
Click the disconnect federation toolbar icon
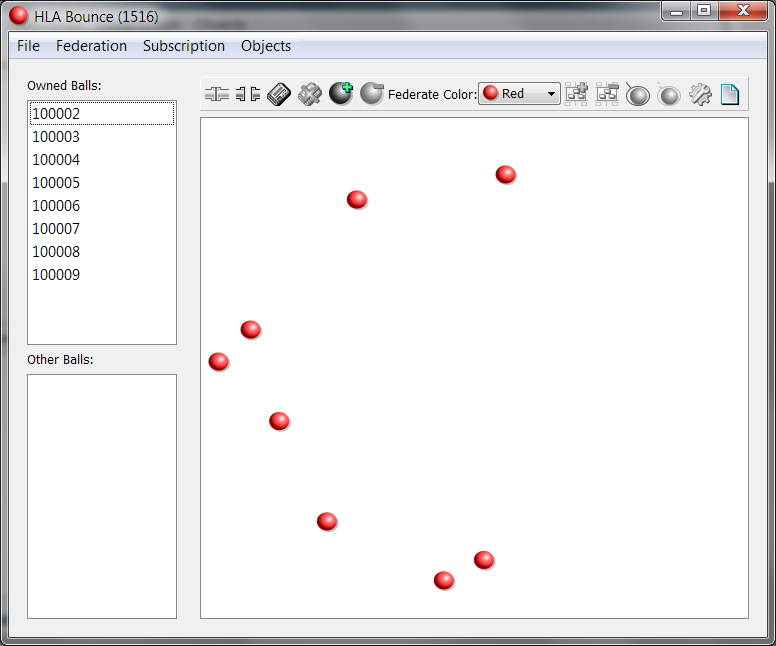tap(248, 94)
